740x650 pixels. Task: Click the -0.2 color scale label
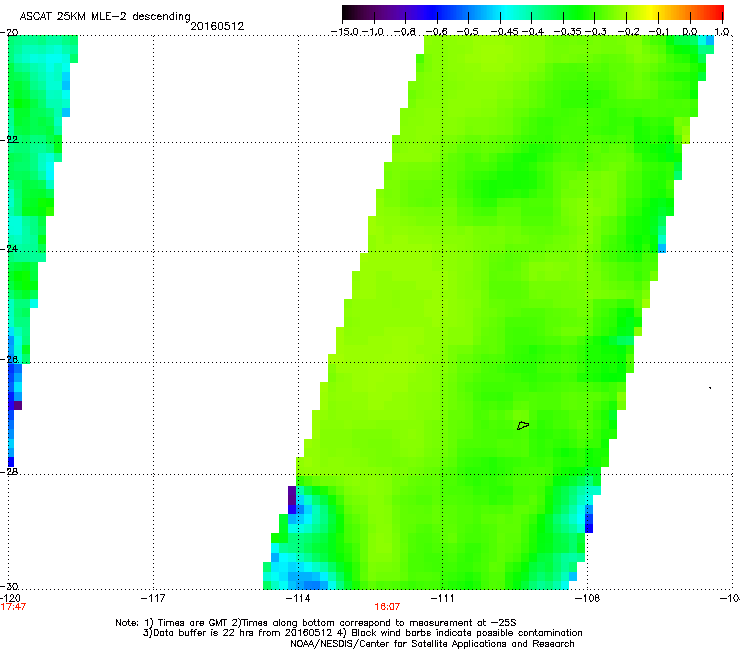[x=629, y=32]
